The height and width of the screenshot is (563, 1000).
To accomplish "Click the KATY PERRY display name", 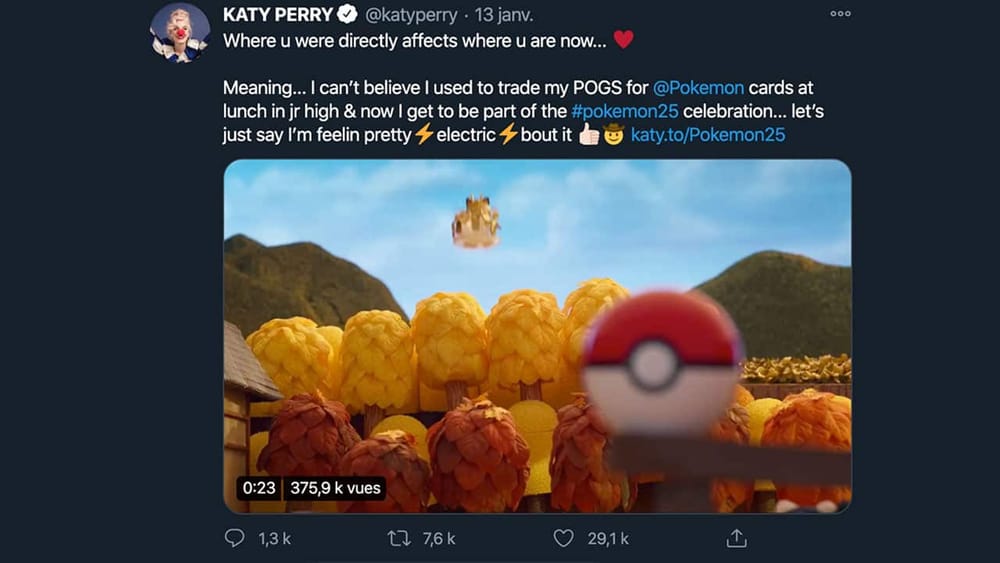I will pos(279,15).
